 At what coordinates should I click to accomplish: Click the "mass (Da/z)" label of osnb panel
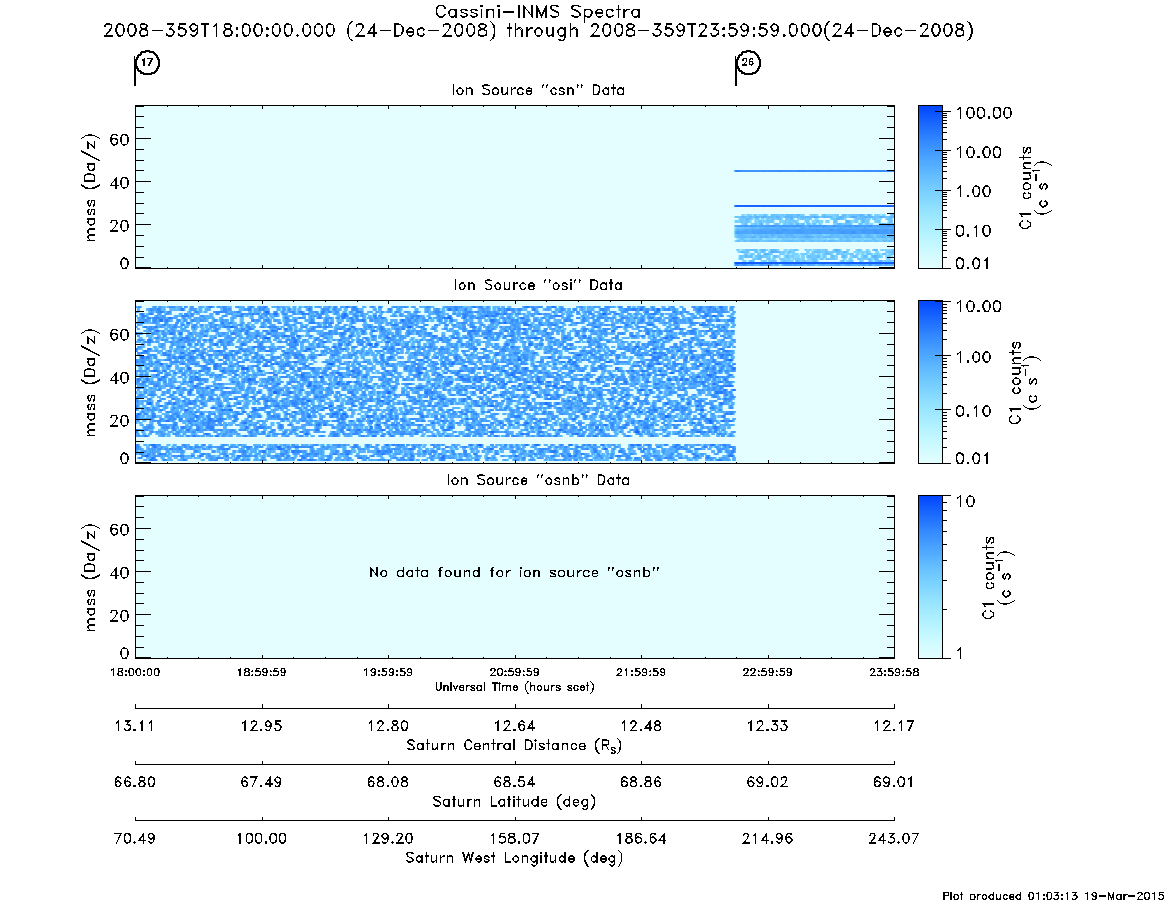[90, 577]
